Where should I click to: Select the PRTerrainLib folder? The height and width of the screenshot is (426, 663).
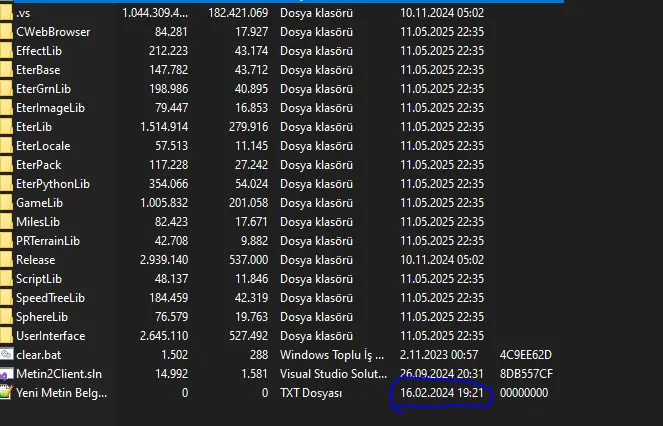[48, 241]
